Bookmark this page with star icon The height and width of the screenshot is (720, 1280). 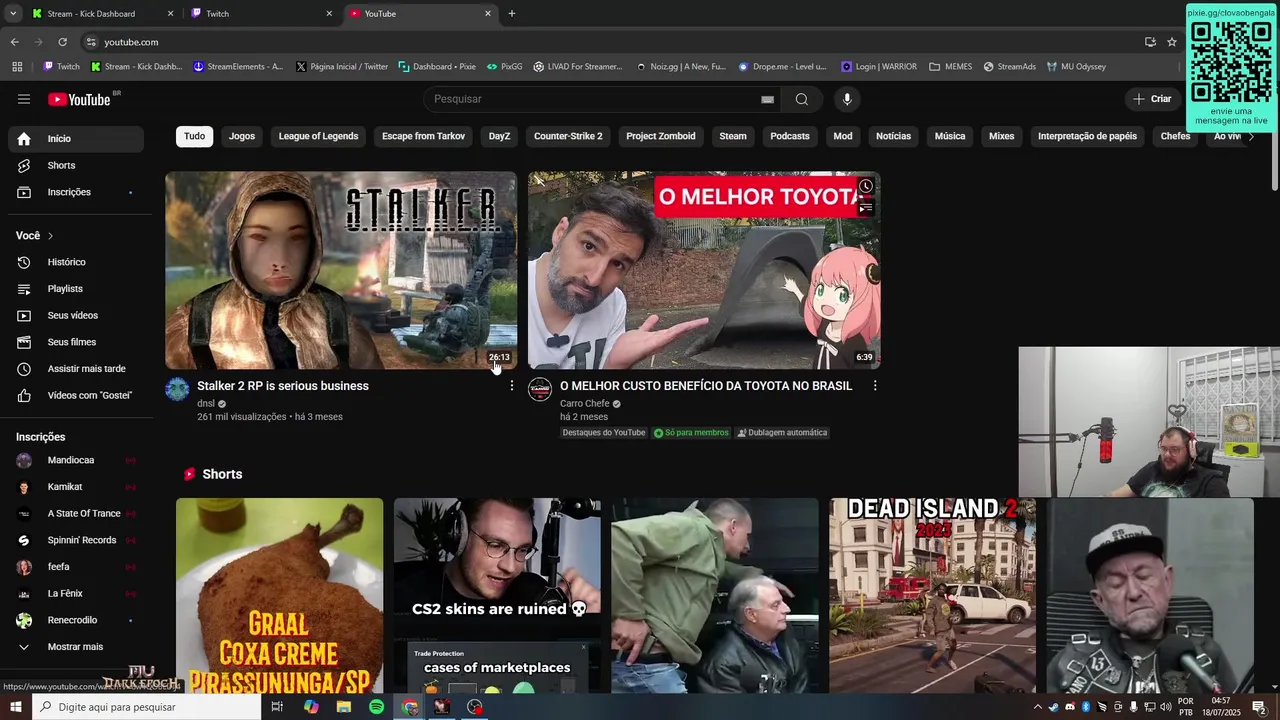(x=1172, y=42)
